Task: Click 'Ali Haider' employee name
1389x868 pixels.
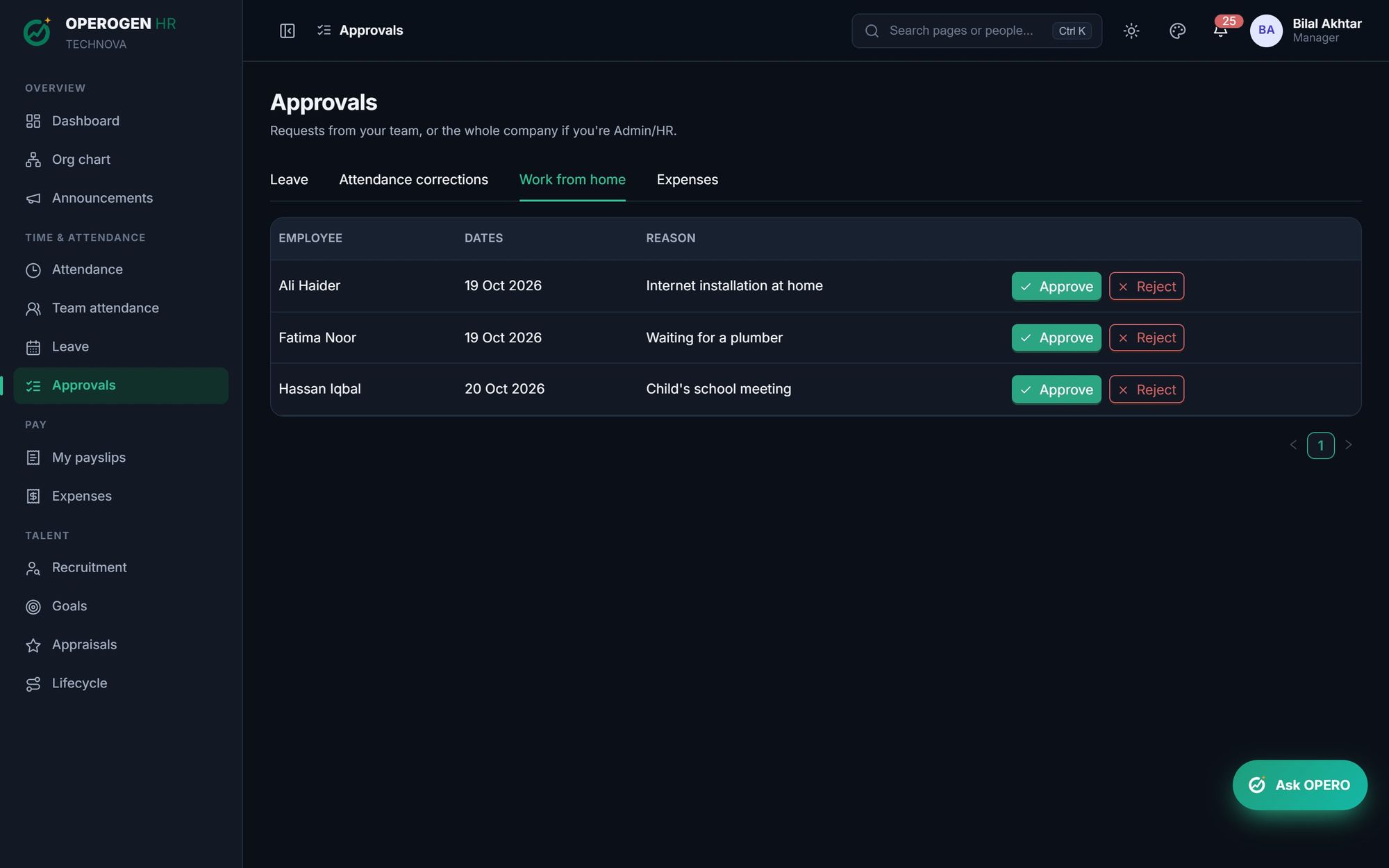Action: (x=309, y=285)
